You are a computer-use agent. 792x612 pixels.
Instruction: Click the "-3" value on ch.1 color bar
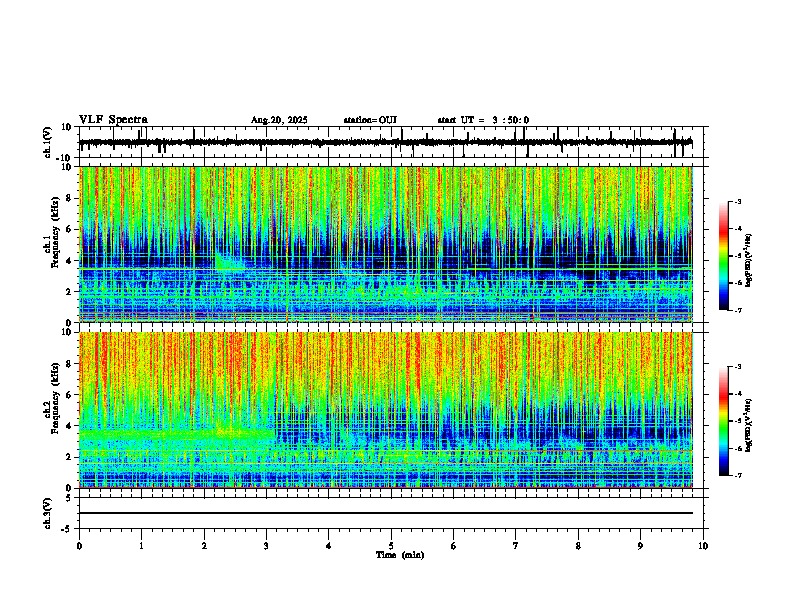pos(737,201)
